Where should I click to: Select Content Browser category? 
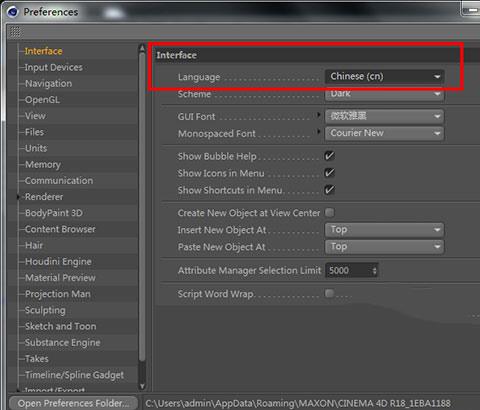coord(60,229)
